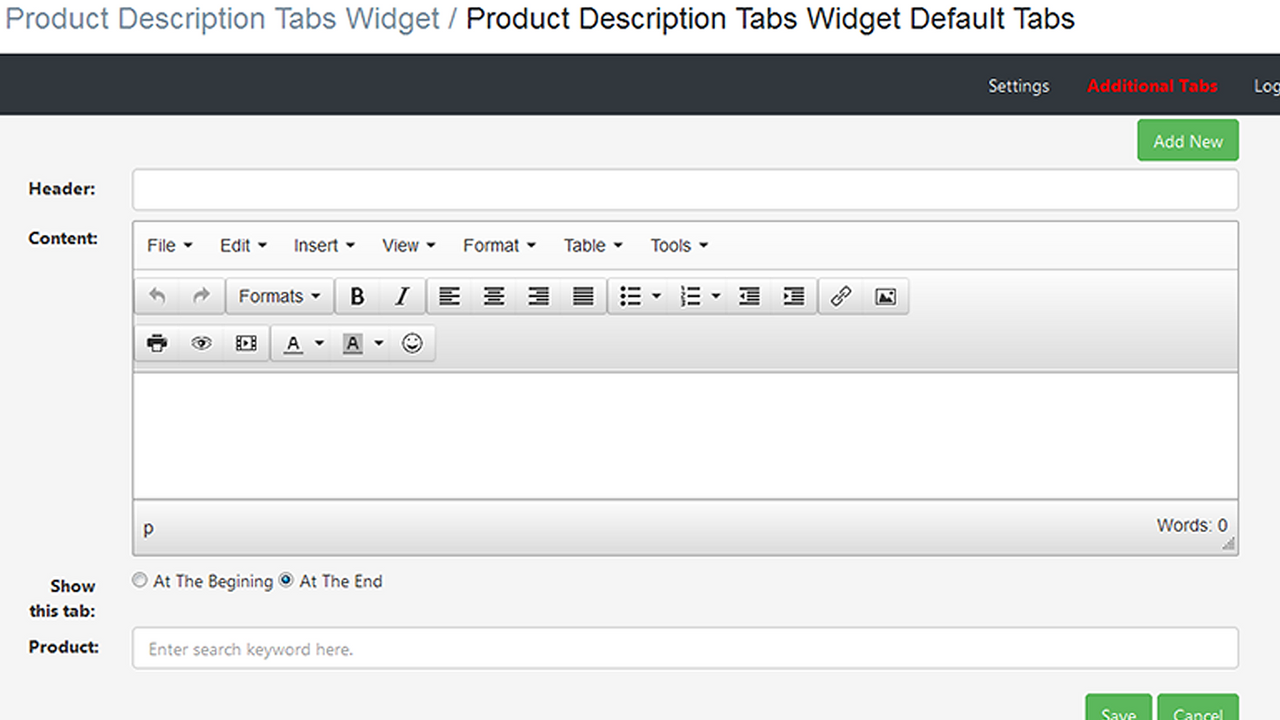This screenshot has height=720, width=1280.
Task: Focus the Product search keyword field
Action: (x=685, y=648)
